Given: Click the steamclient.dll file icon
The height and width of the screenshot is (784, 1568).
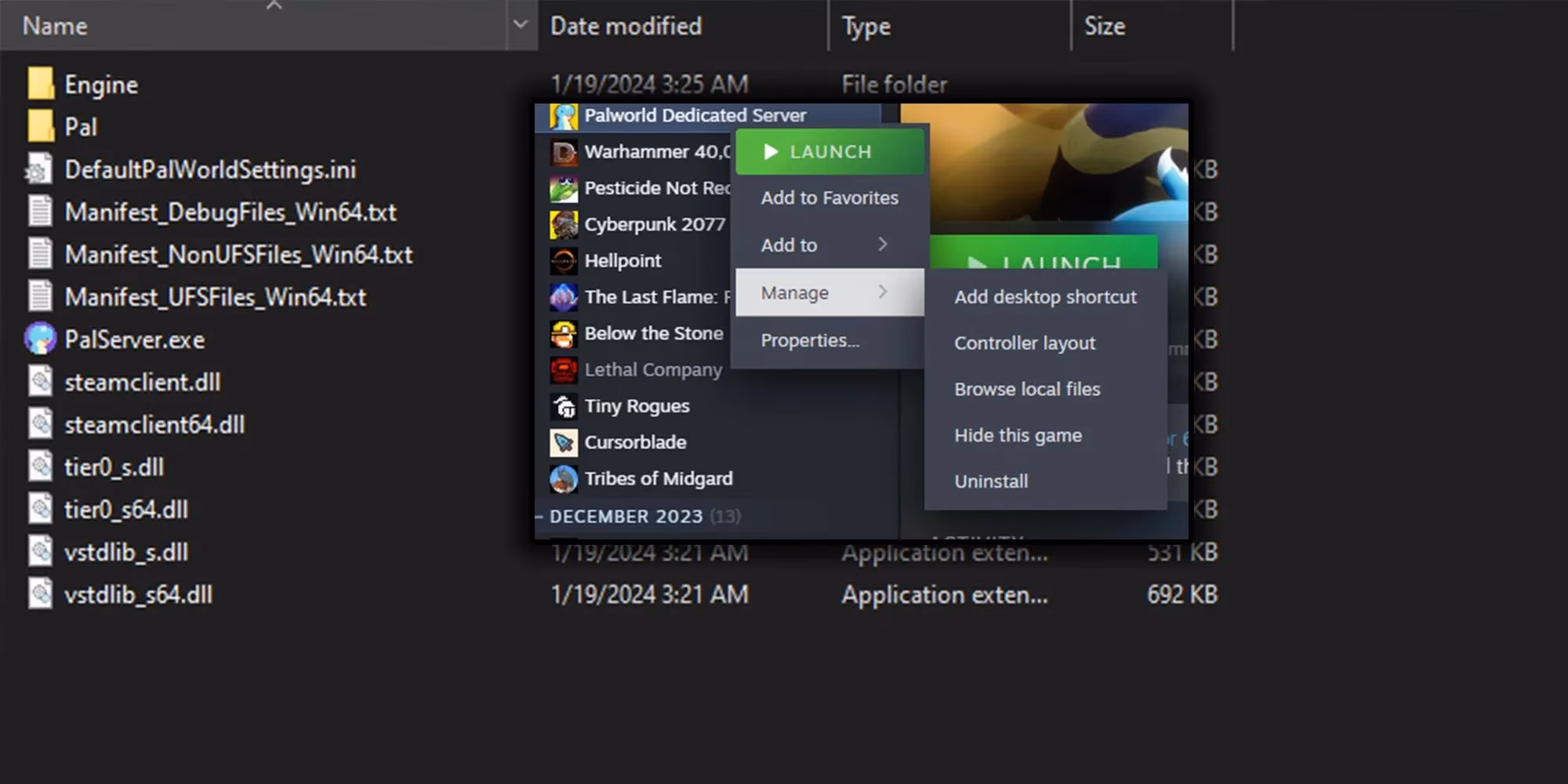Looking at the screenshot, I should pos(40,381).
